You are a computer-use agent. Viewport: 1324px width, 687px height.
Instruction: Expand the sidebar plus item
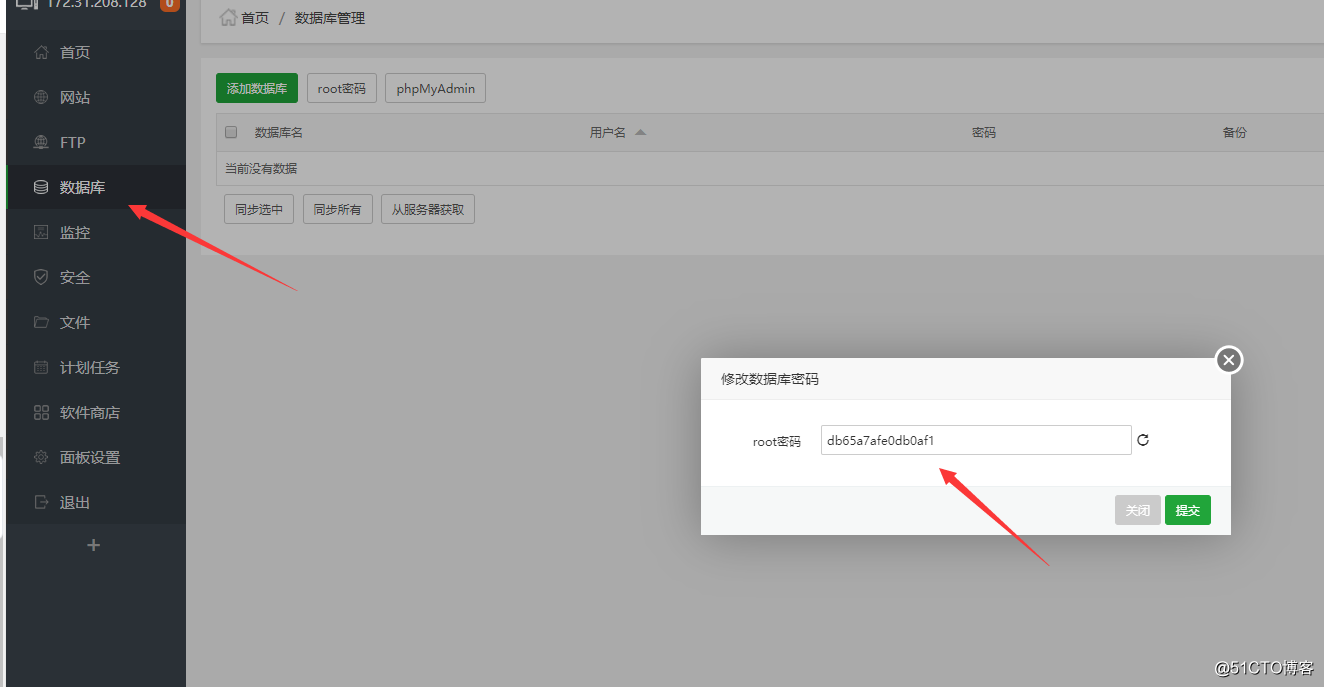93,545
